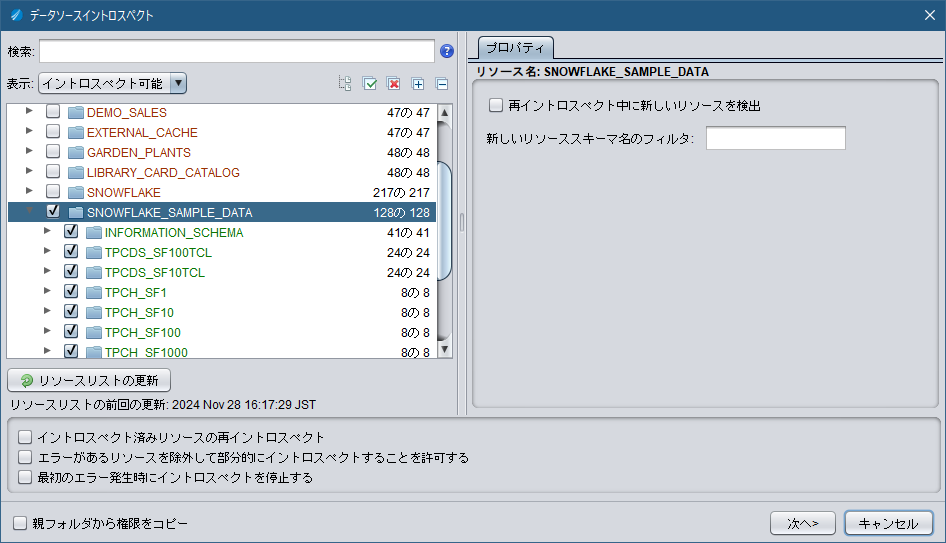Check the EXTERNAL_CACHE checkbox
The width and height of the screenshot is (946, 543).
tap(53, 132)
